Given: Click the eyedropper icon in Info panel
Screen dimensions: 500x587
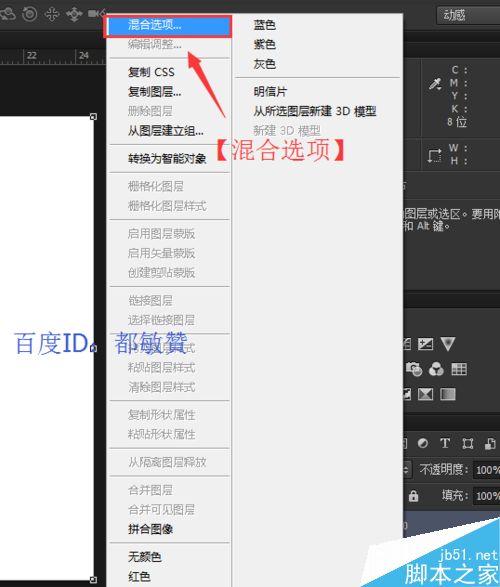Looking at the screenshot, I should pyautogui.click(x=435, y=84).
